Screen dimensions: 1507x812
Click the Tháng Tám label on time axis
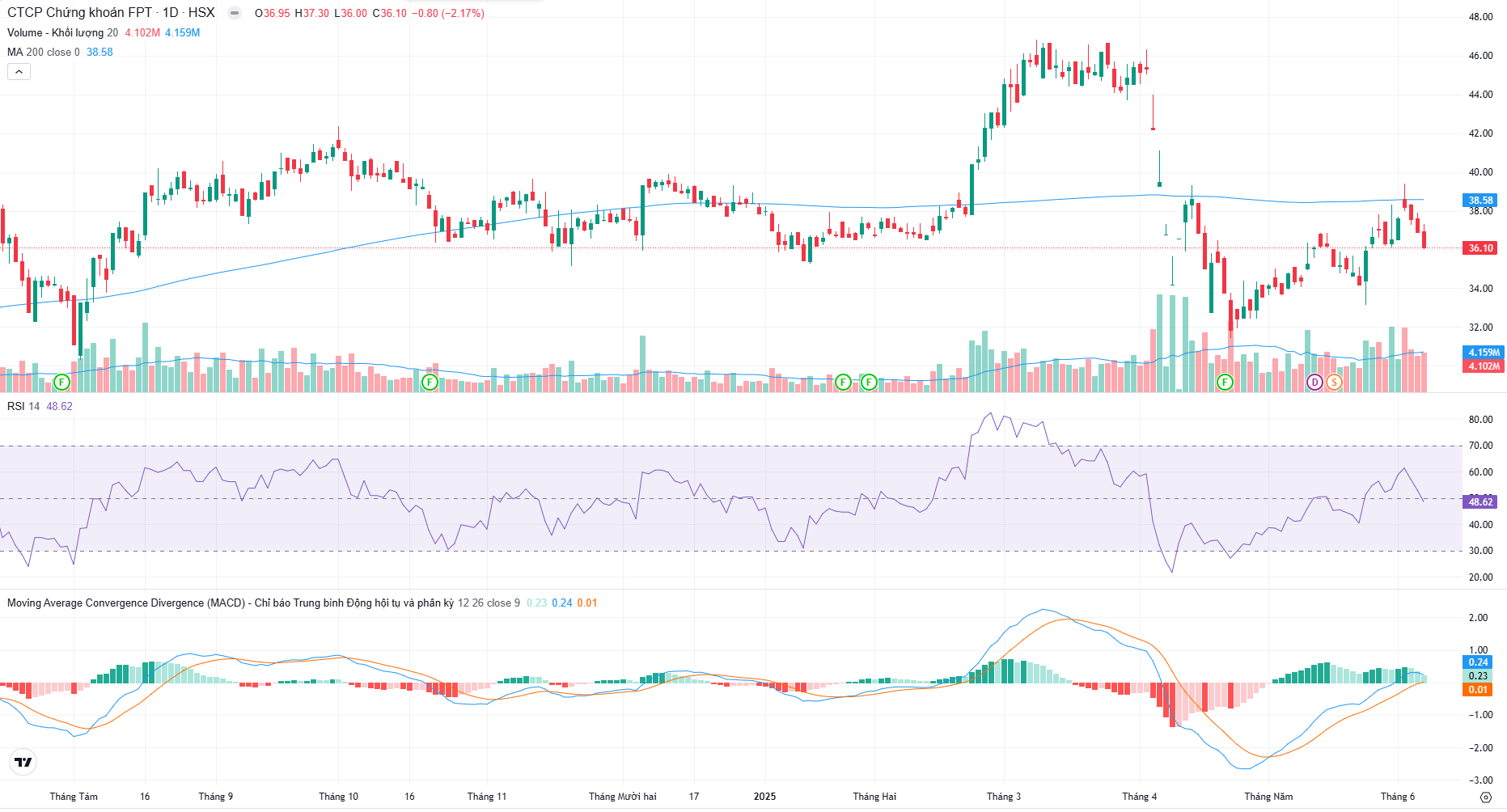74,797
